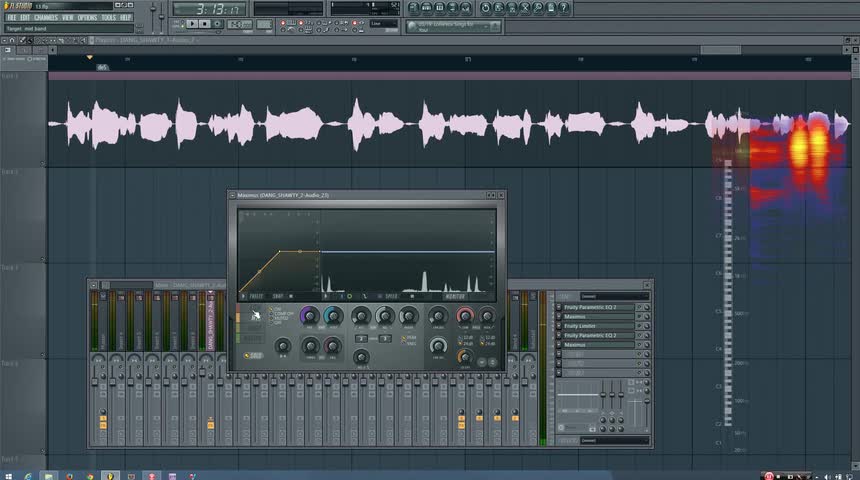Open the CHANNELS menu
Viewport: 860px width, 480px height.
46,17
